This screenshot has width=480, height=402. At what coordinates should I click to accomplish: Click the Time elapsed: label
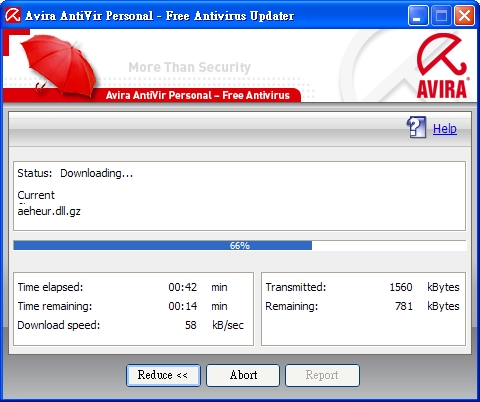coord(50,287)
